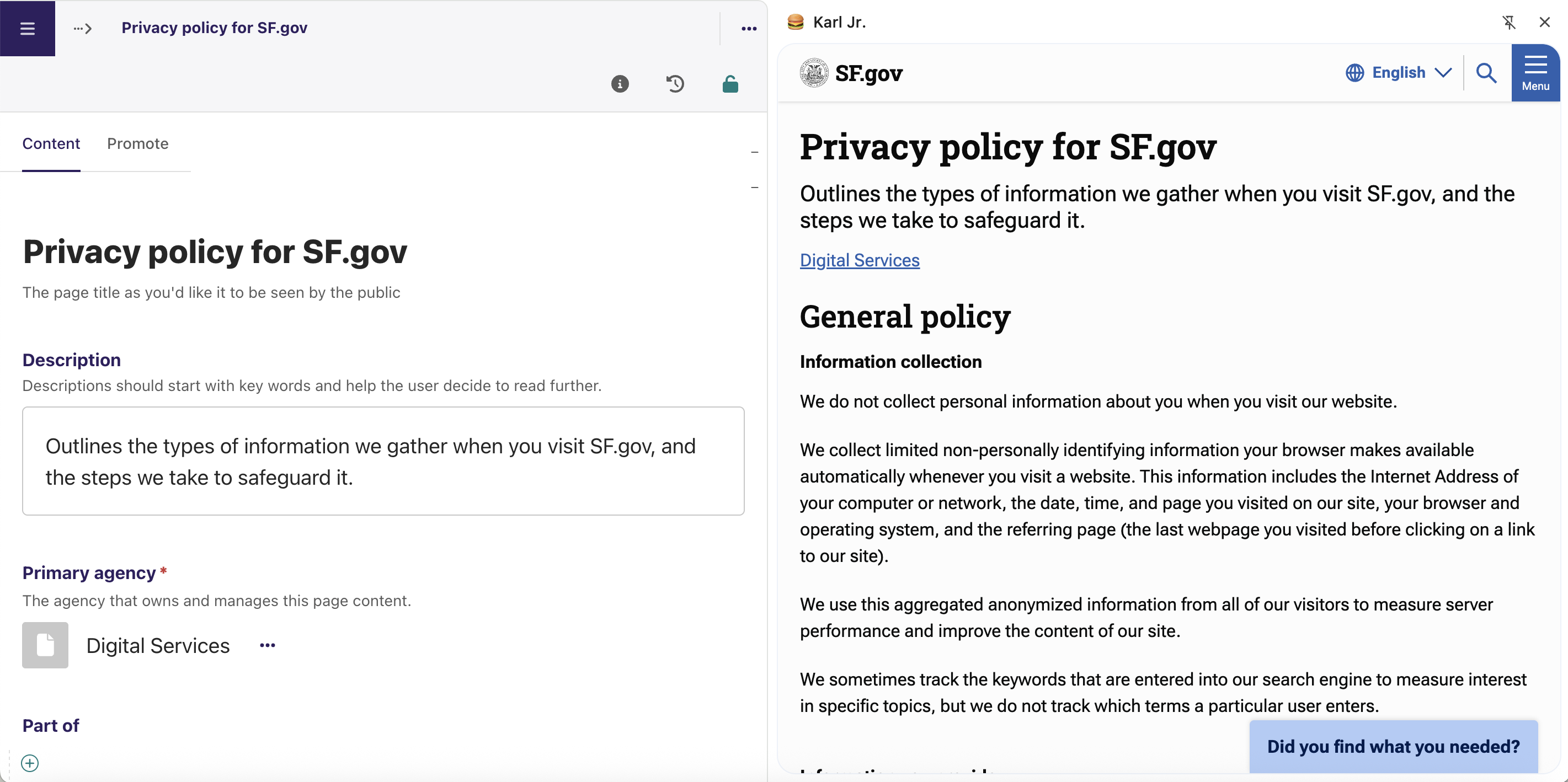Image resolution: width=1568 pixels, height=782 pixels.
Task: Open the revision history icon
Action: pos(675,84)
